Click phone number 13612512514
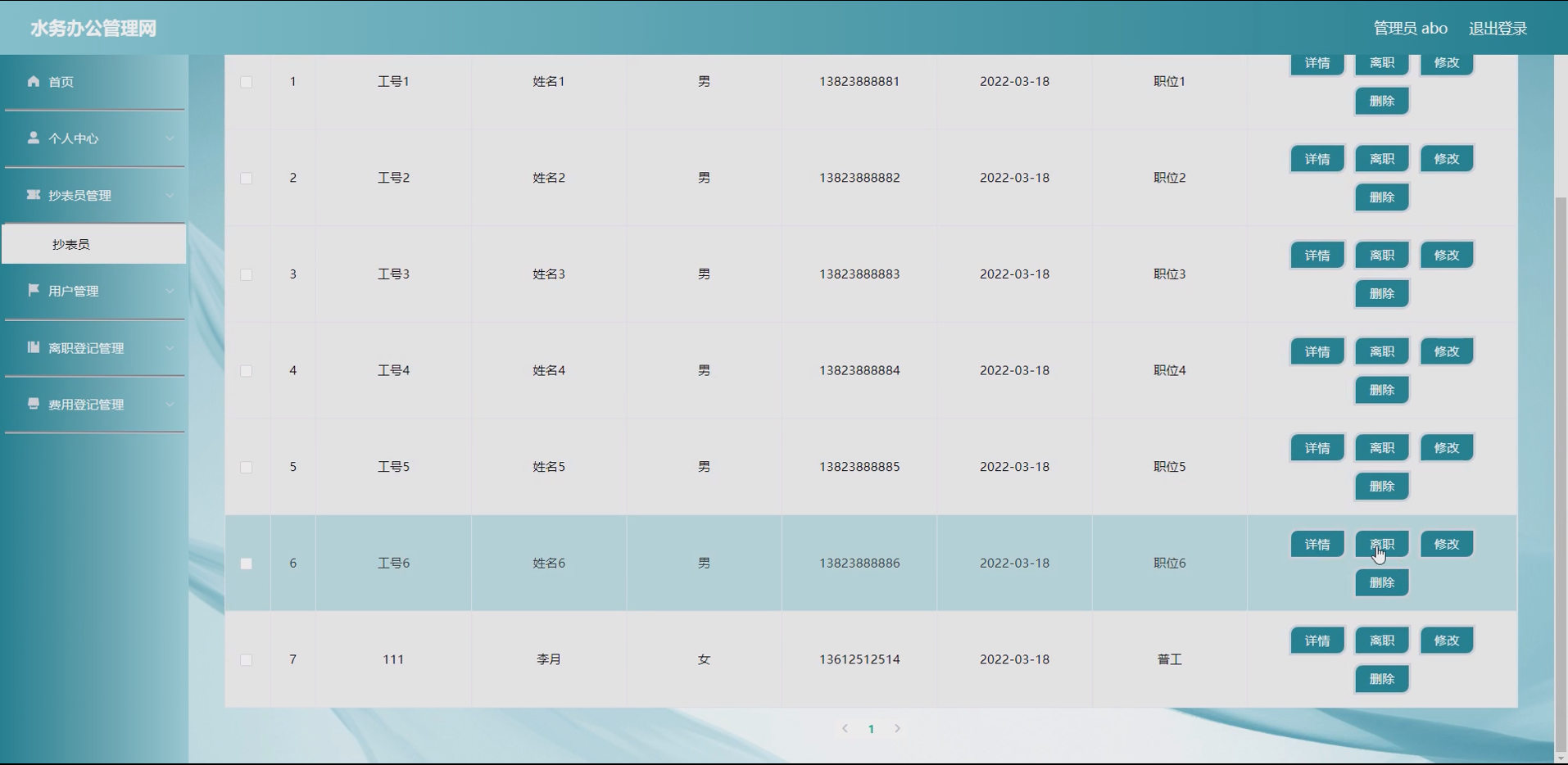Screen dimensions: 1568x765 pyautogui.click(x=859, y=659)
